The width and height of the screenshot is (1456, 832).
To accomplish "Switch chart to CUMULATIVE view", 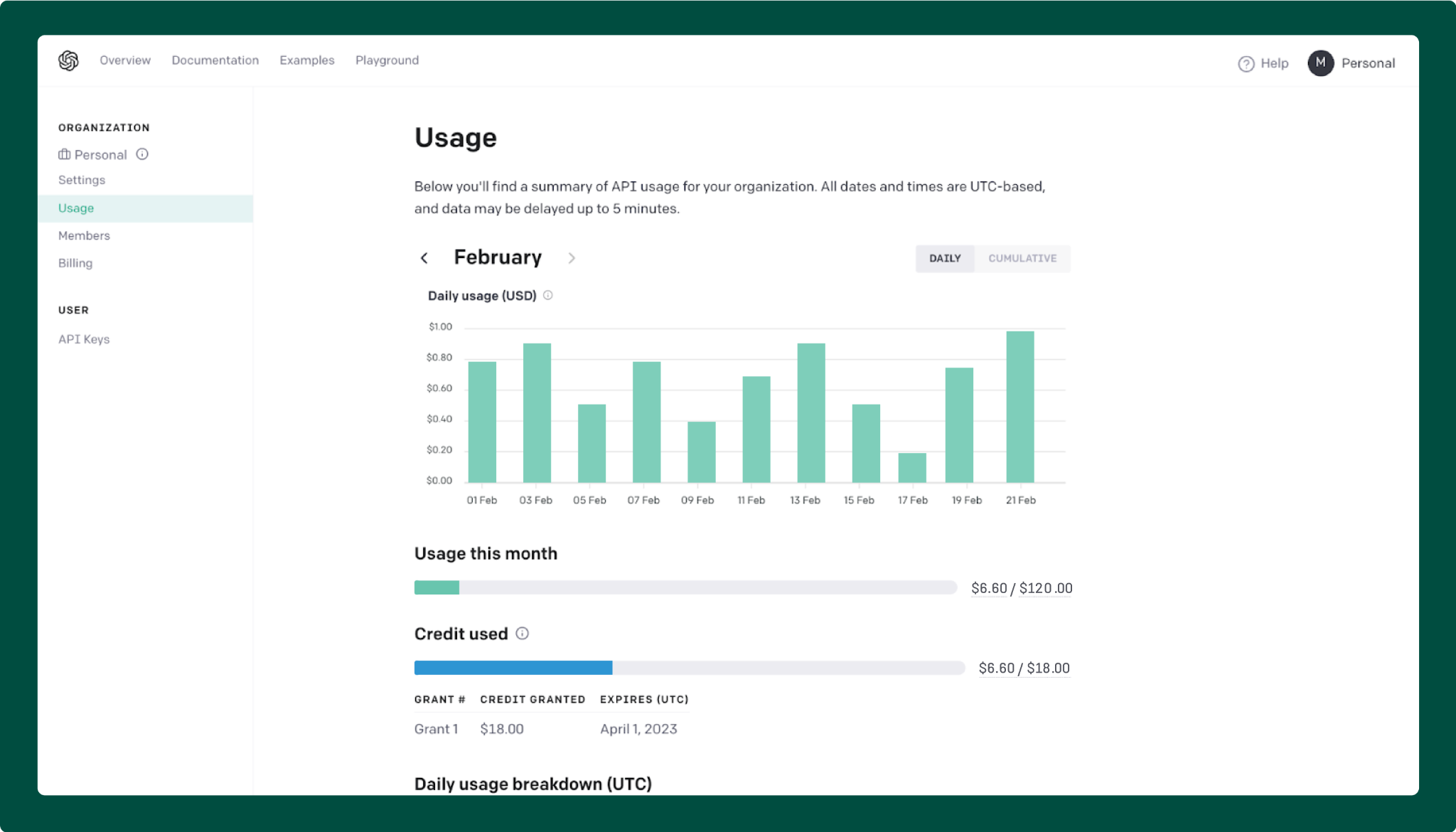I will (x=1022, y=258).
